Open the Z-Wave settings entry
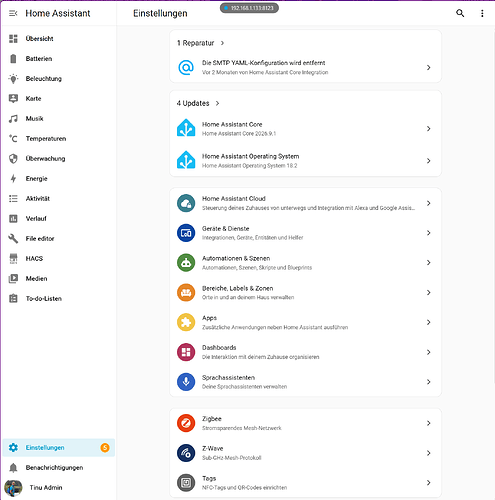 pyautogui.click(x=305, y=453)
